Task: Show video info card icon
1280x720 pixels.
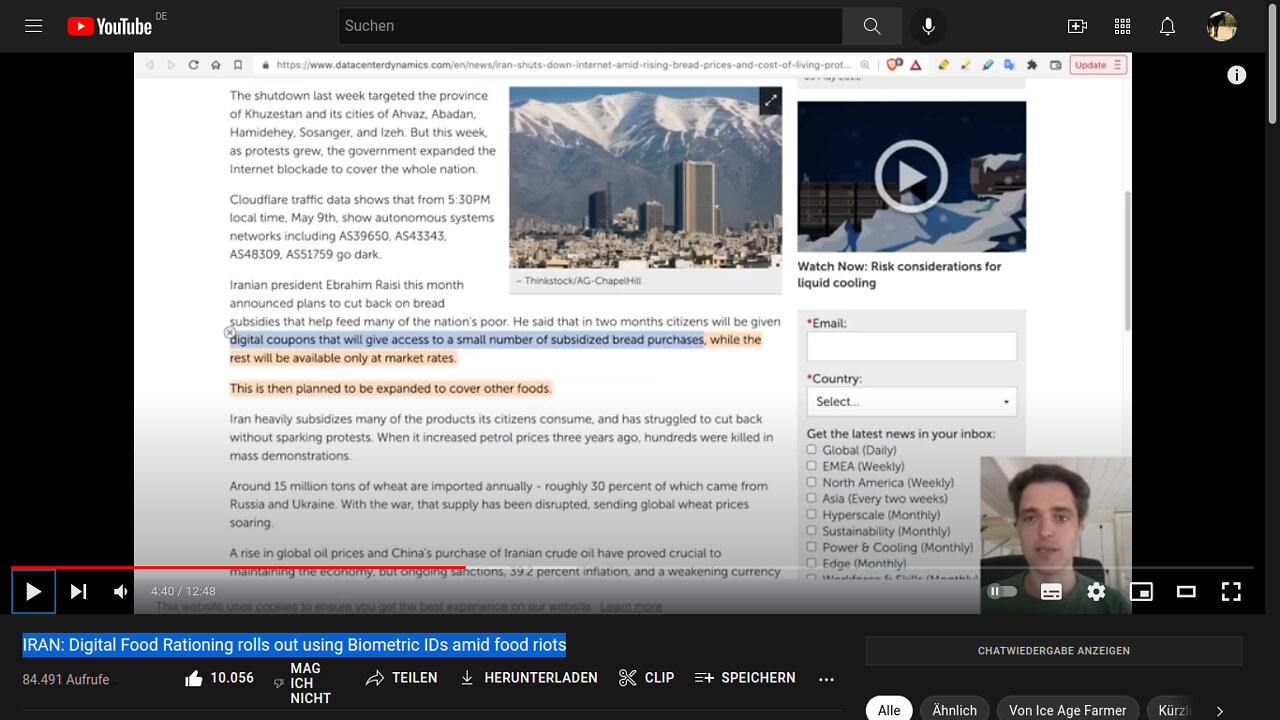Action: click(x=1237, y=75)
